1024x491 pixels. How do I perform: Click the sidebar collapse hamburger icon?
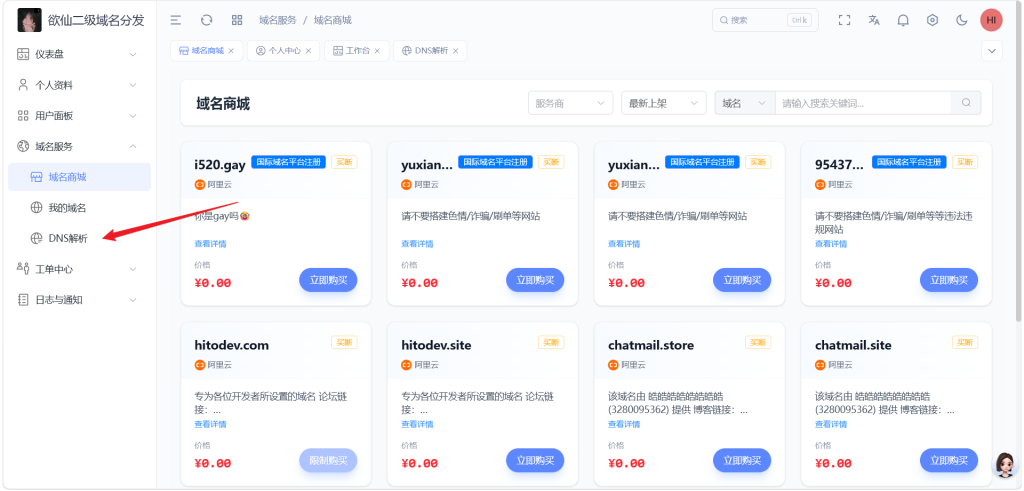(x=176, y=20)
